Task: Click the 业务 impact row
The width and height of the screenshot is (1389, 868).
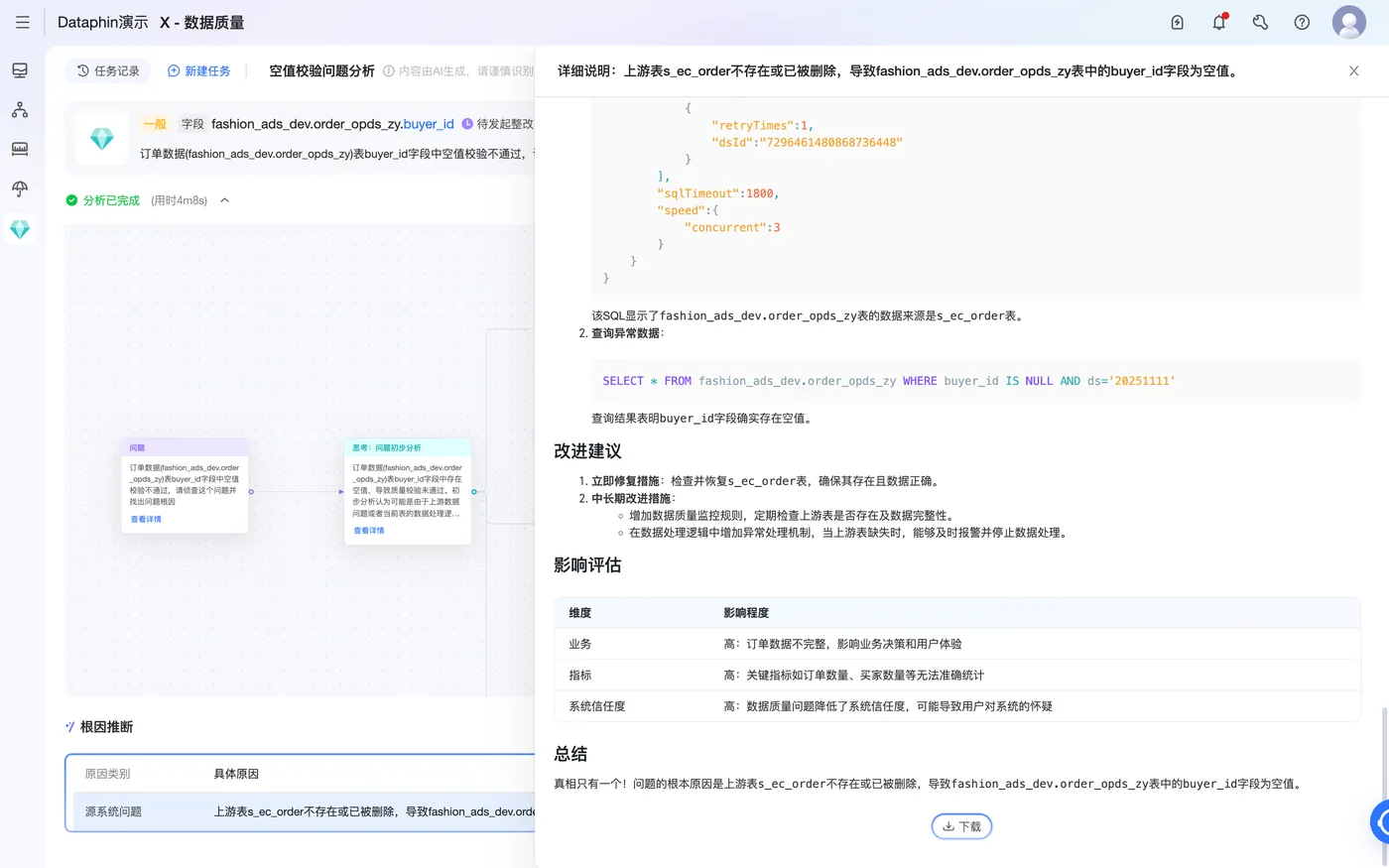Action: [957, 644]
